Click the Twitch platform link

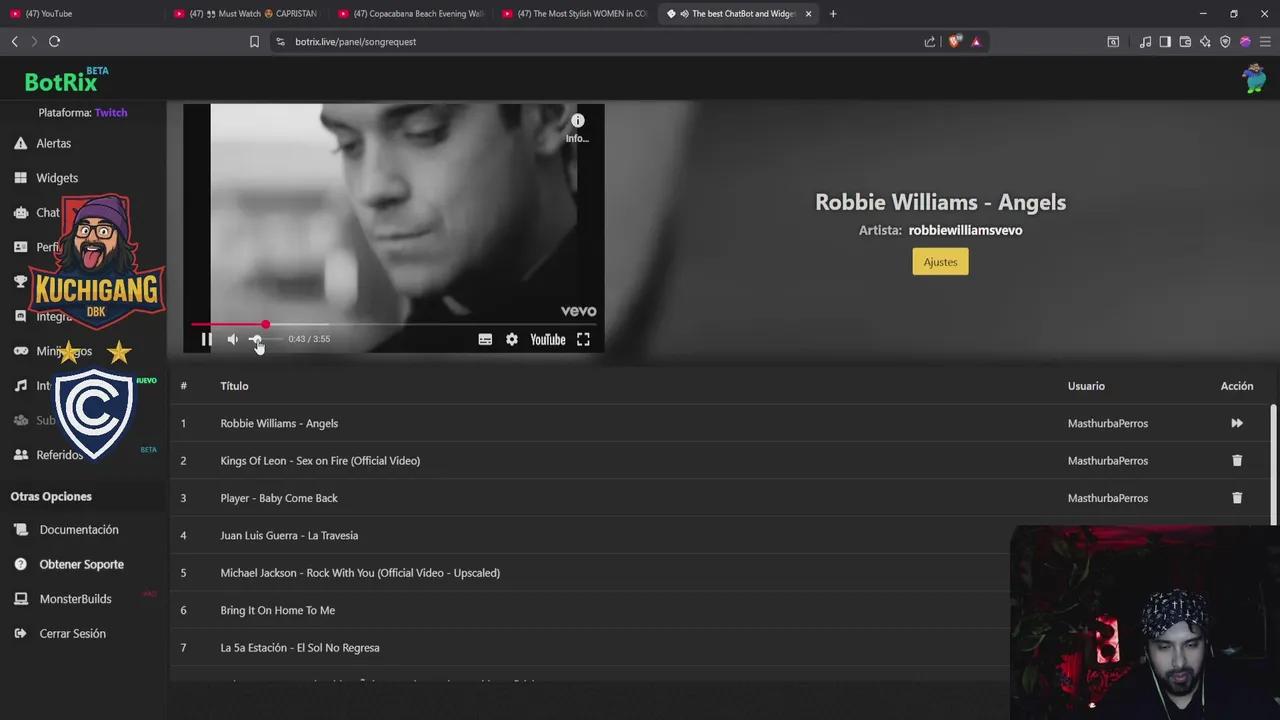[x=111, y=113]
